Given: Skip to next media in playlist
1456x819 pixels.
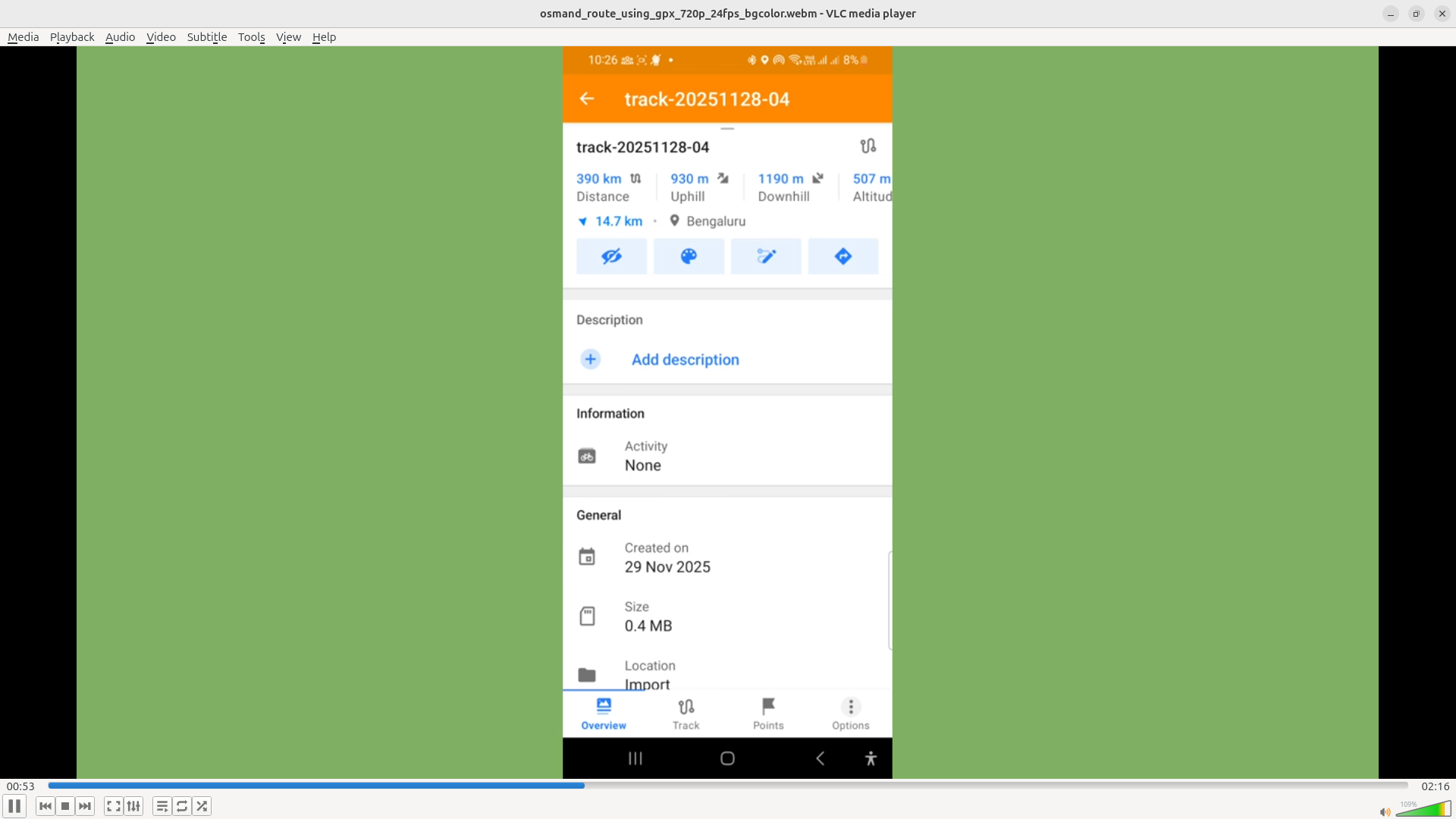Looking at the screenshot, I should [x=85, y=806].
